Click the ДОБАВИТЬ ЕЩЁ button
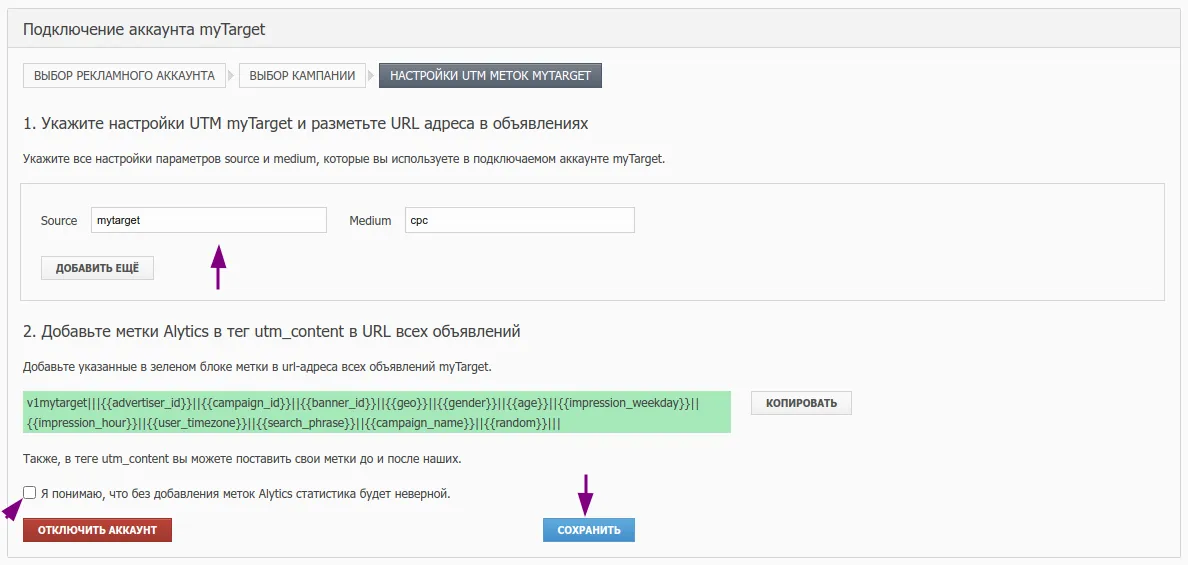The width and height of the screenshot is (1188, 565). click(x=97, y=268)
